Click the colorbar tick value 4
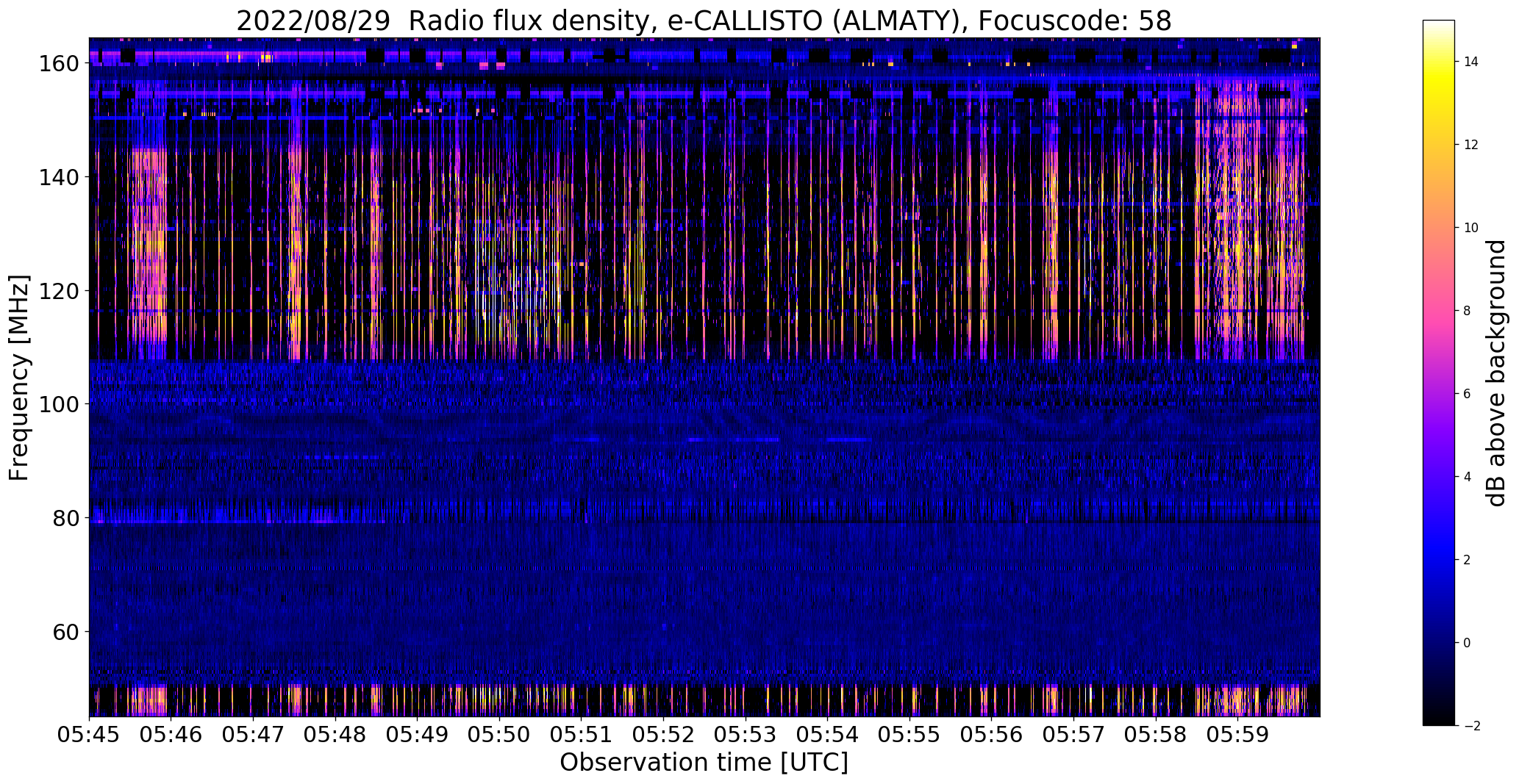 tap(1468, 477)
